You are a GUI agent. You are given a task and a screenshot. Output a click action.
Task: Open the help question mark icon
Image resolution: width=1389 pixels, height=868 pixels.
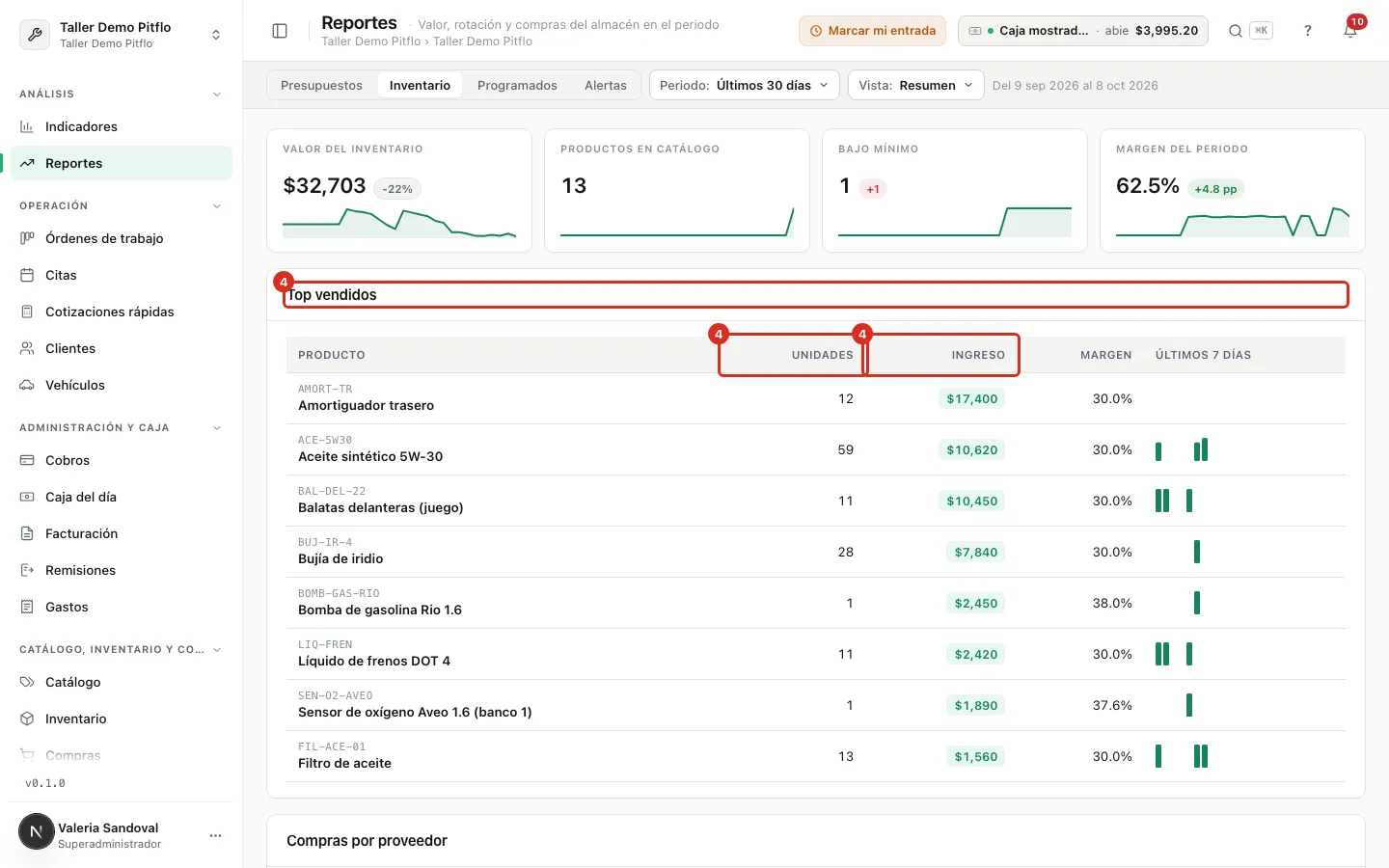pyautogui.click(x=1308, y=31)
